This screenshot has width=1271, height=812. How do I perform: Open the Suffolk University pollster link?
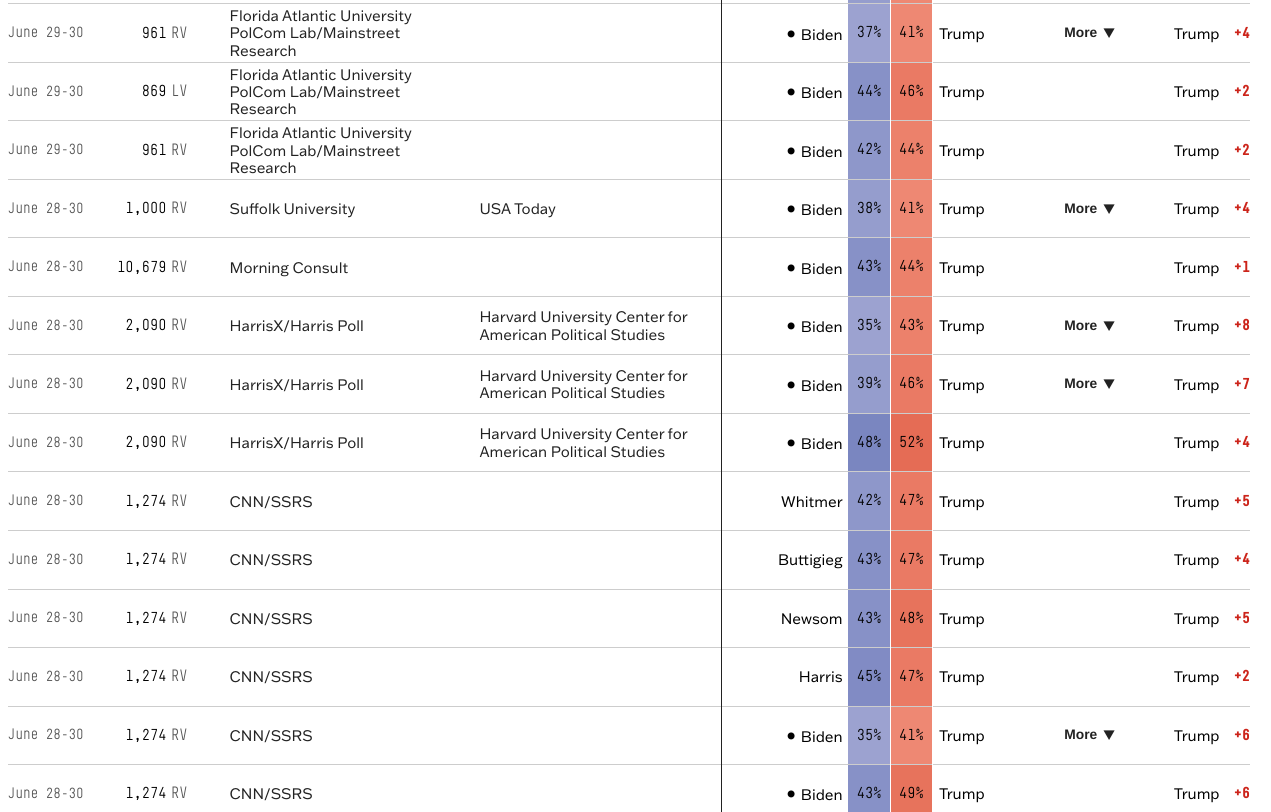pos(292,209)
